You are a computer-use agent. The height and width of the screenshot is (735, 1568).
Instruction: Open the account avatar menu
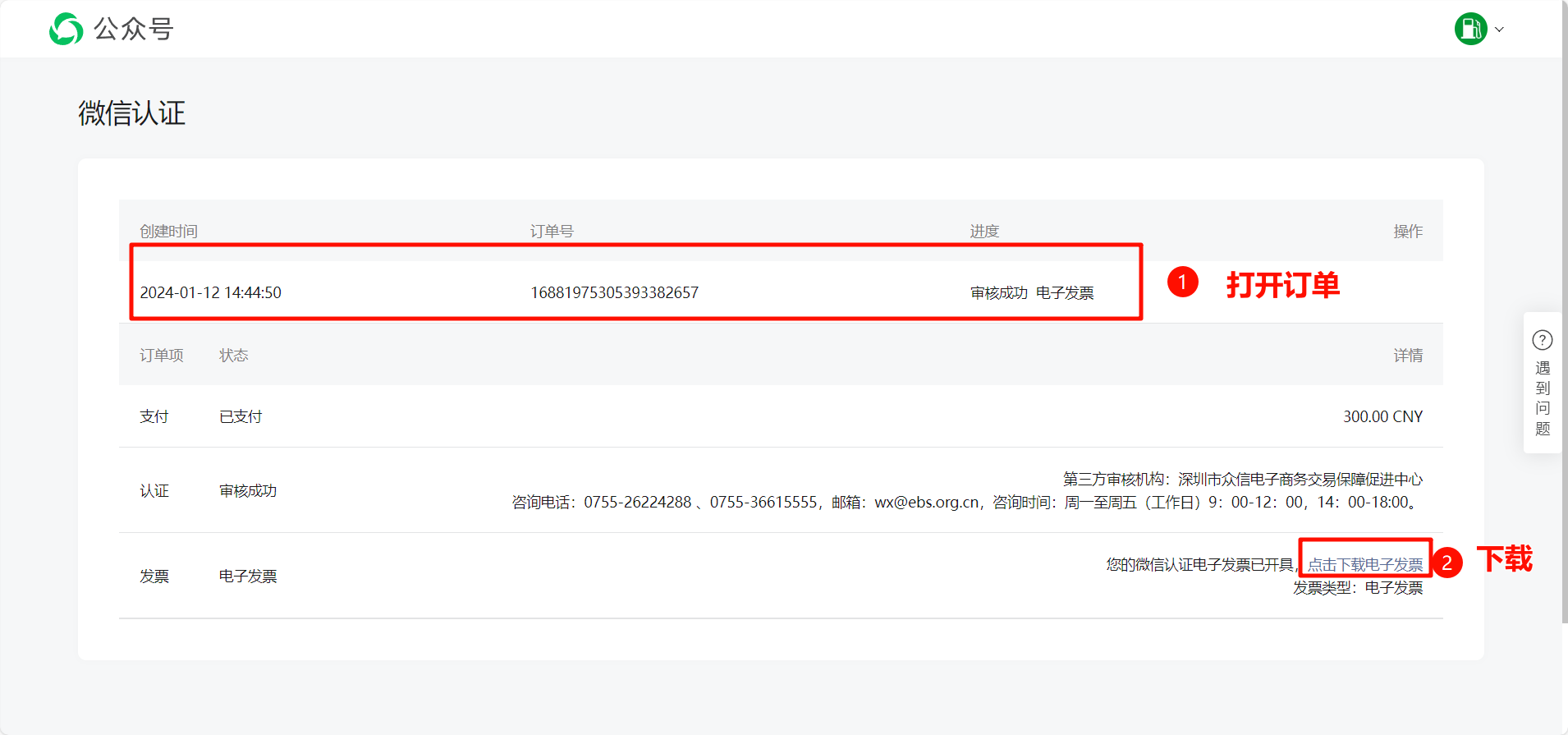pos(1470,29)
